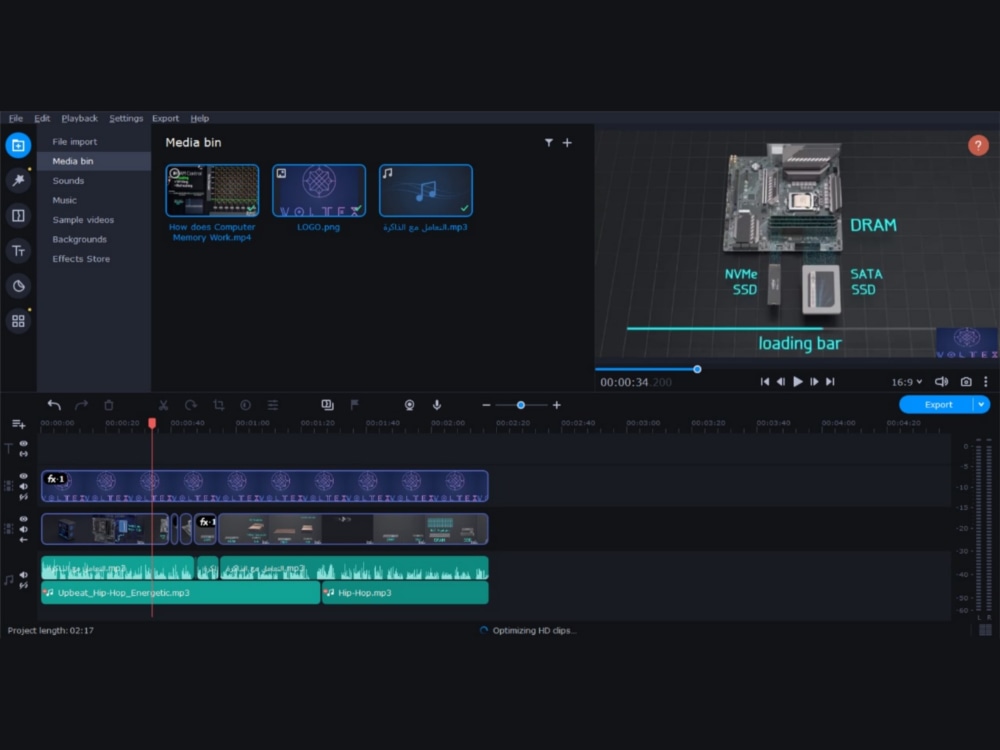Click the Add track icon

pos(18,424)
